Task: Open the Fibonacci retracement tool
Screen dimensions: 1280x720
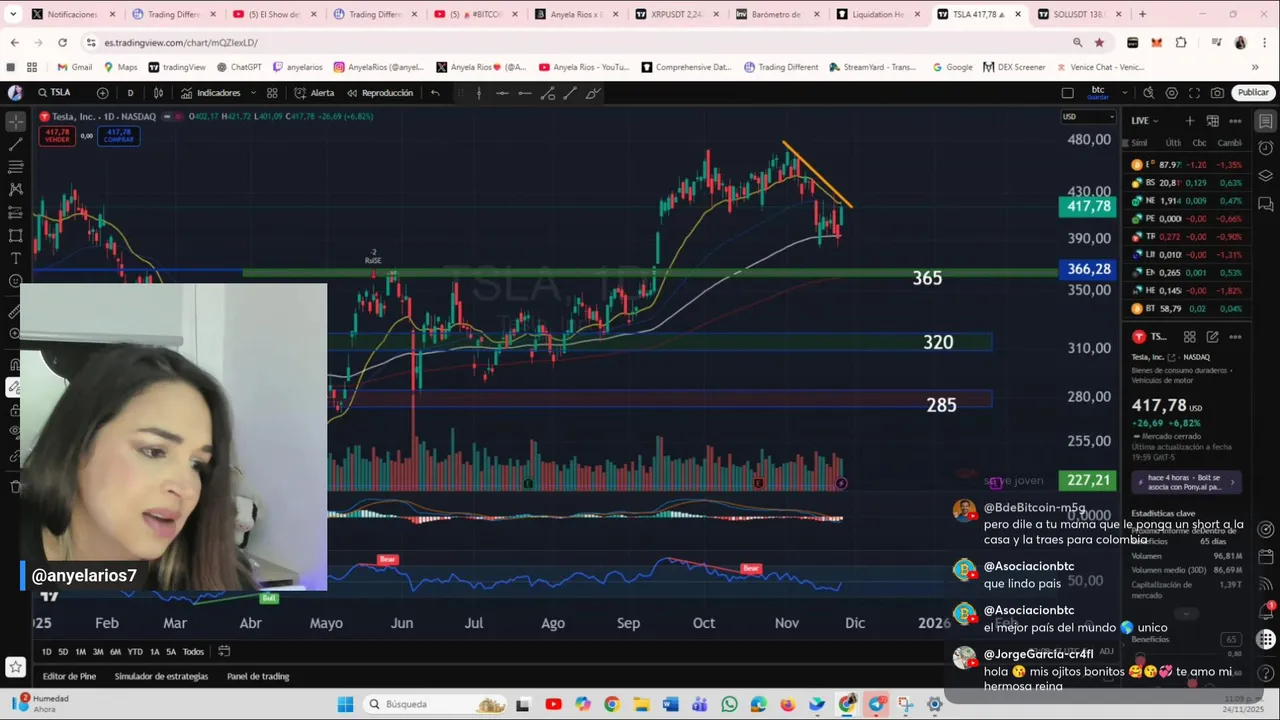Action: pyautogui.click(x=15, y=167)
